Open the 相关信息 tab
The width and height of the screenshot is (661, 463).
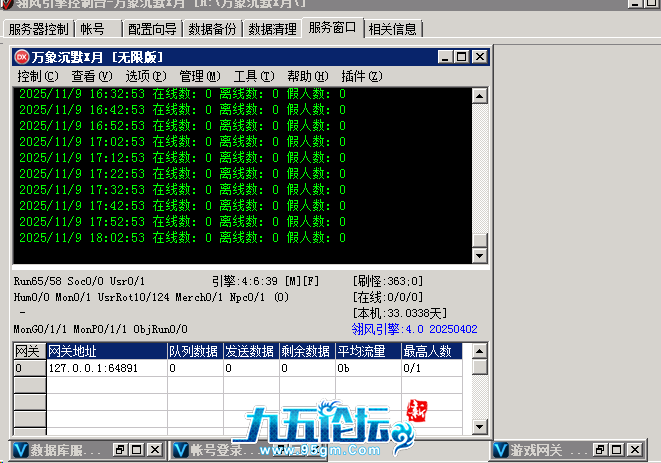[x=392, y=29]
